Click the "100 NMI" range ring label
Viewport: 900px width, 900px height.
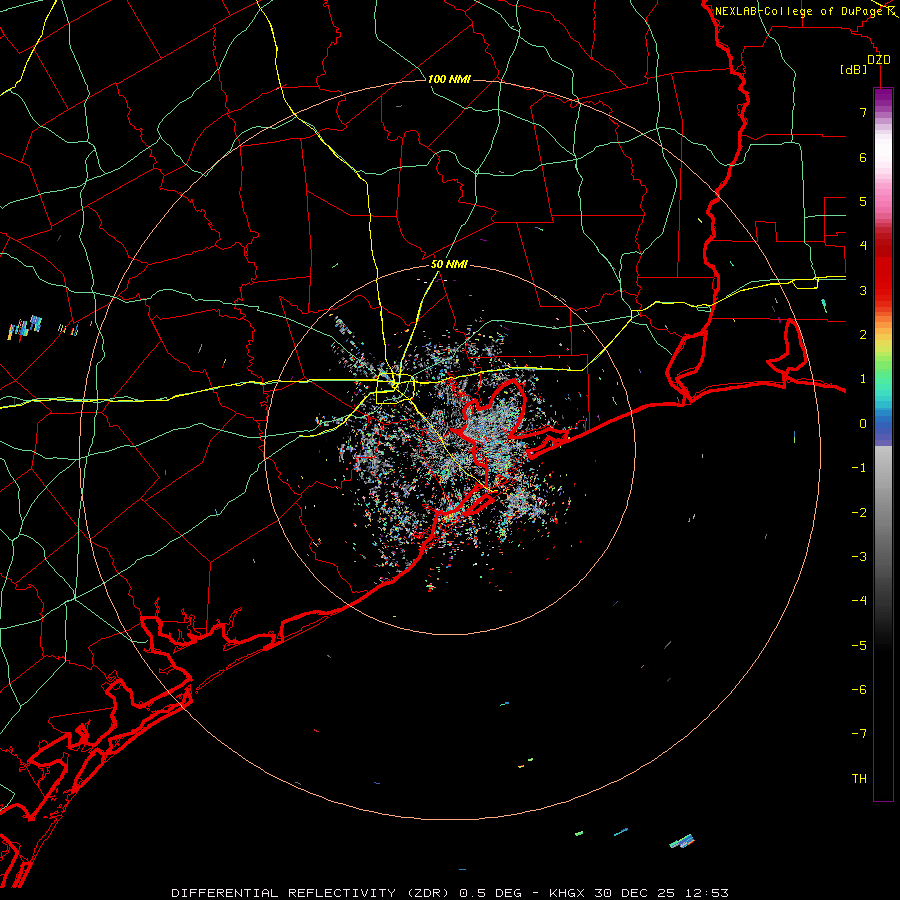point(449,79)
